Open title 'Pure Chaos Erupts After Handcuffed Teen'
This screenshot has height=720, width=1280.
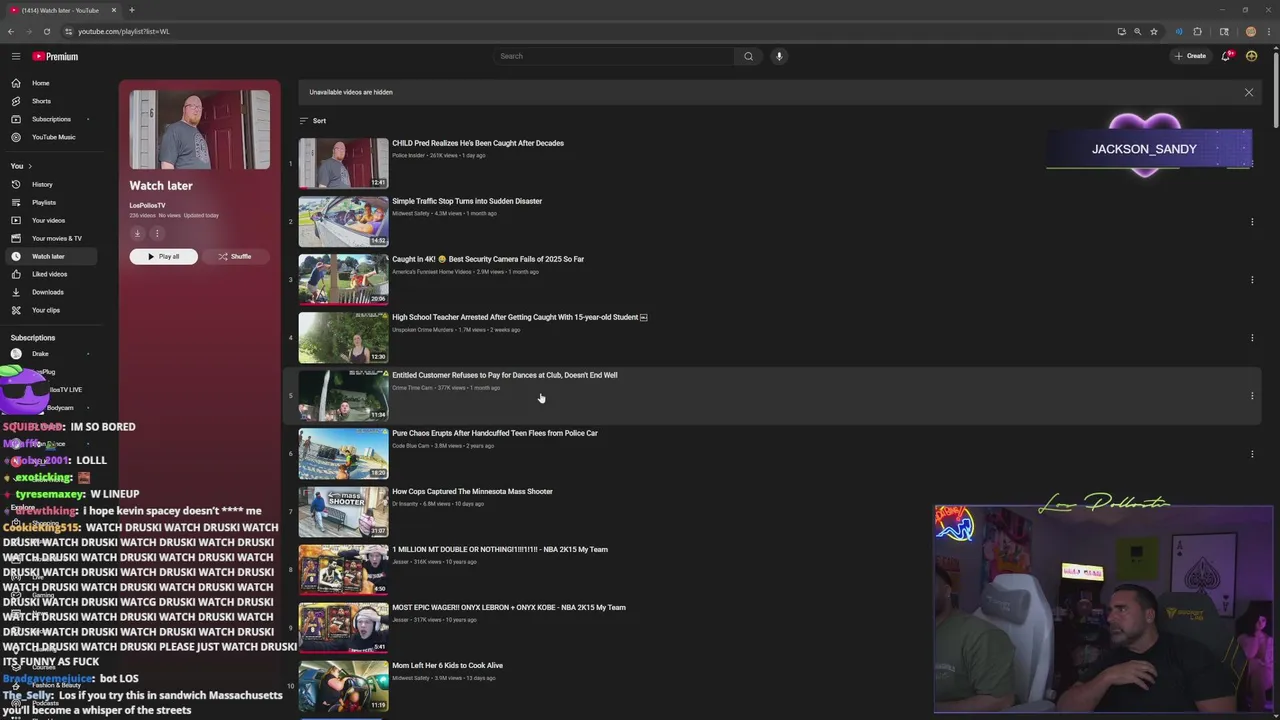(x=495, y=433)
